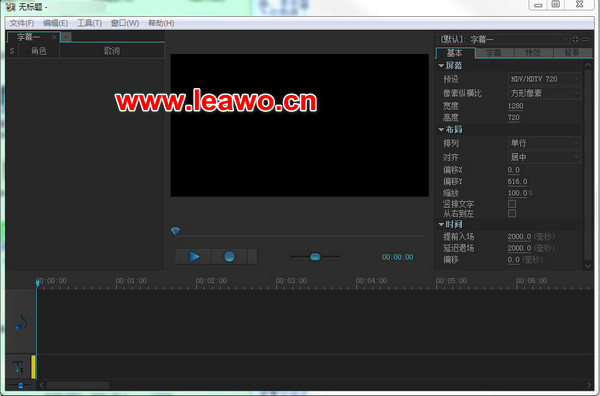This screenshot has width=600, height=396.
Task: Click the properties panel scroll down arrow
Action: click(x=588, y=265)
